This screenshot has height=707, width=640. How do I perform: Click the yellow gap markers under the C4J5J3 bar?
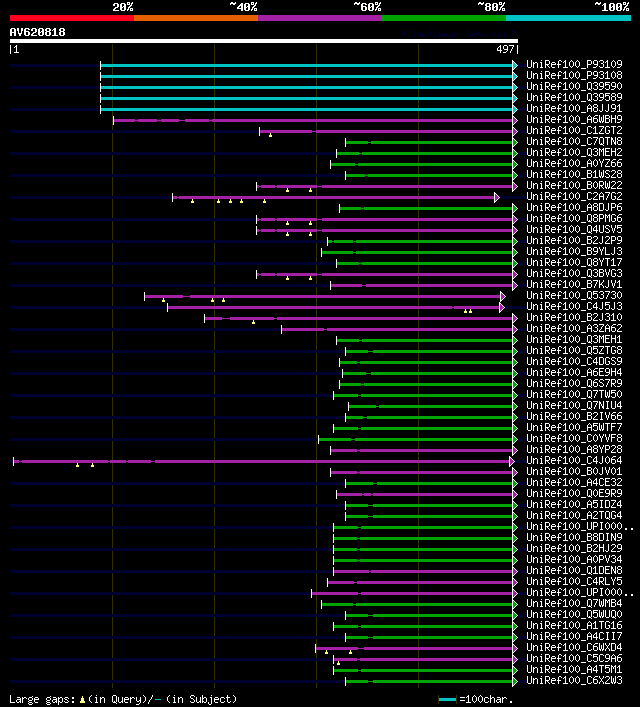tap(468, 311)
